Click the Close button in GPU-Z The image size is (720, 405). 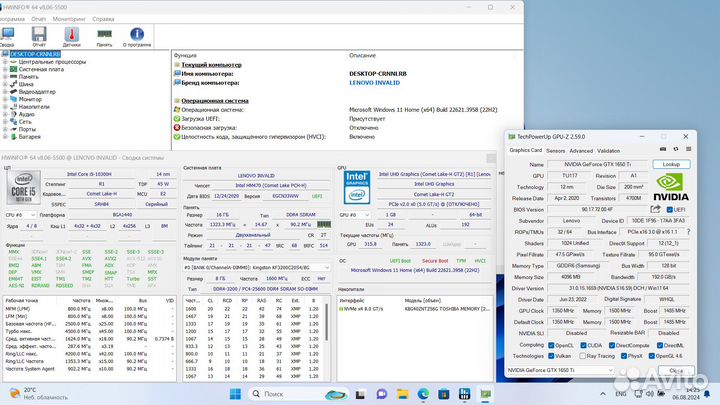pyautogui.click(x=676, y=370)
